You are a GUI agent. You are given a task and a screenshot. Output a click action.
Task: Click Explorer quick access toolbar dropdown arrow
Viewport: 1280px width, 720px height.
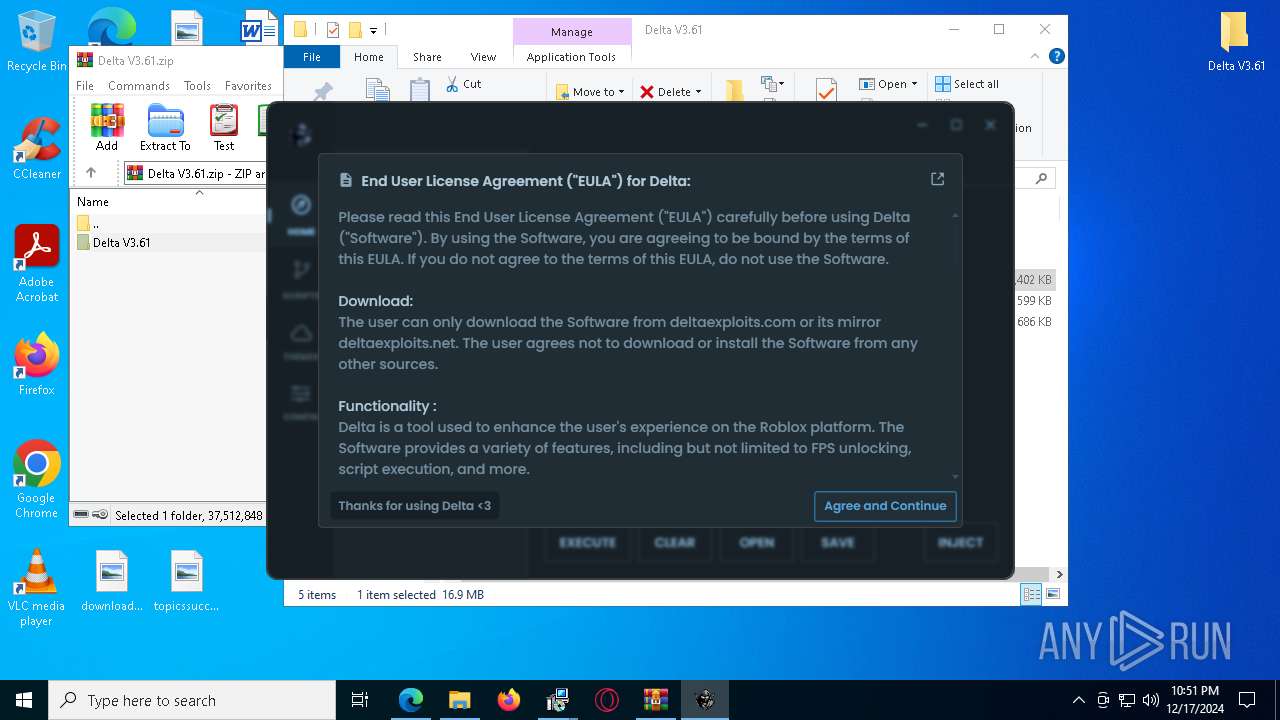tap(373, 30)
